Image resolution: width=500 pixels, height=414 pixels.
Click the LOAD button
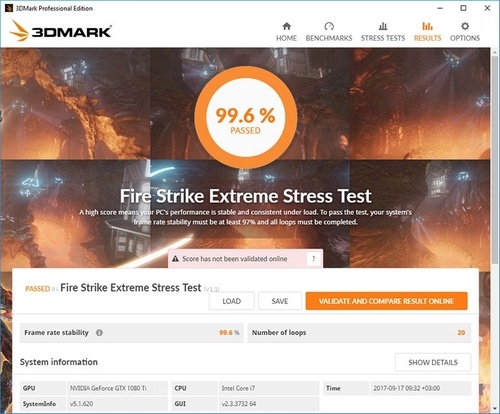click(x=232, y=301)
